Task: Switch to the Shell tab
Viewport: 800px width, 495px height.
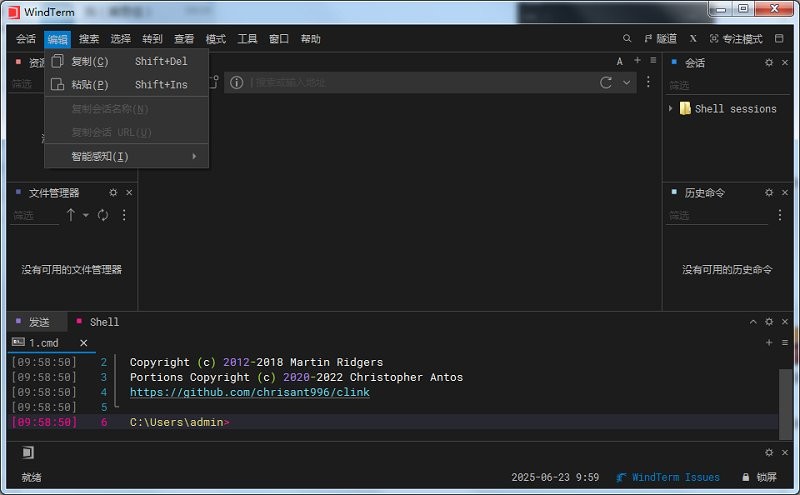Action: pyautogui.click(x=98, y=322)
